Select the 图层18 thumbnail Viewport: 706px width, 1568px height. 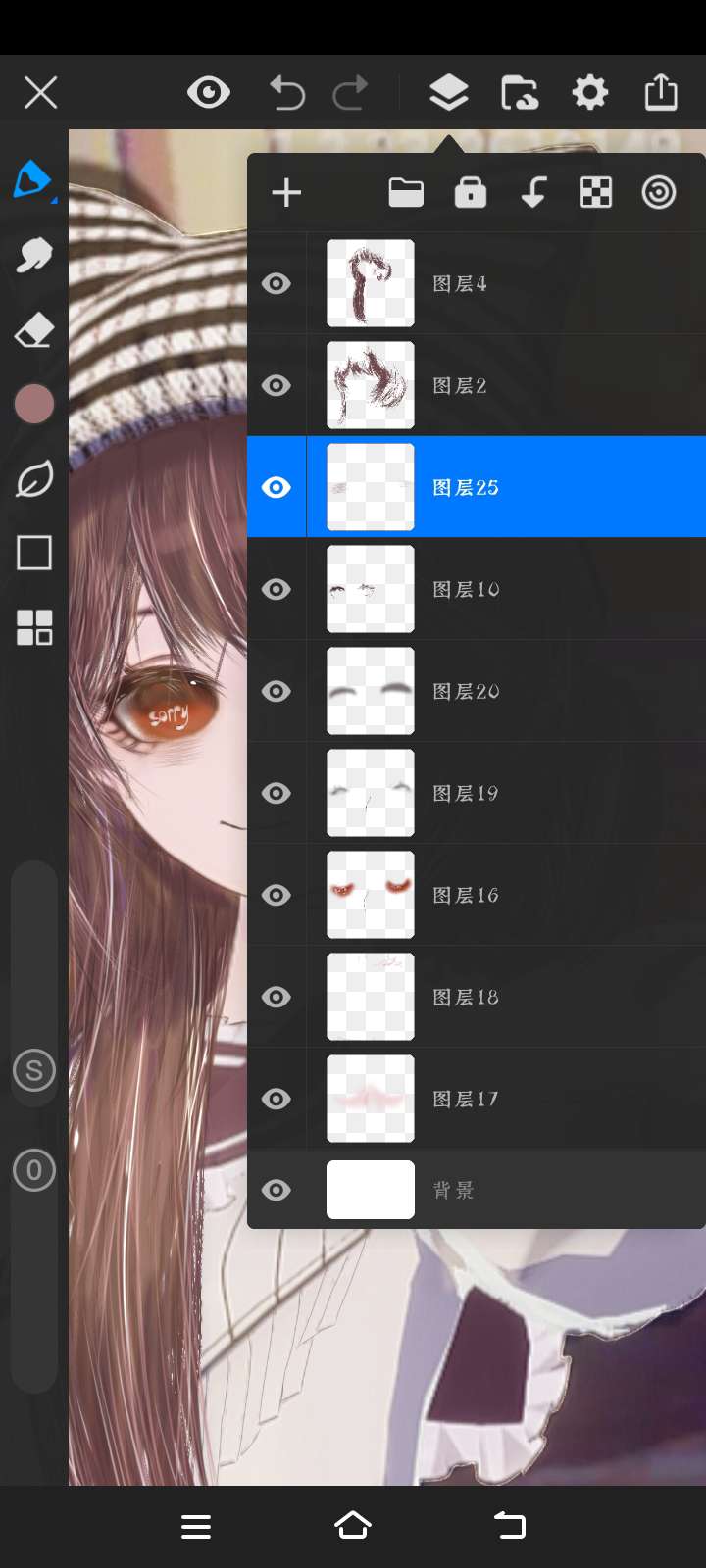371,997
